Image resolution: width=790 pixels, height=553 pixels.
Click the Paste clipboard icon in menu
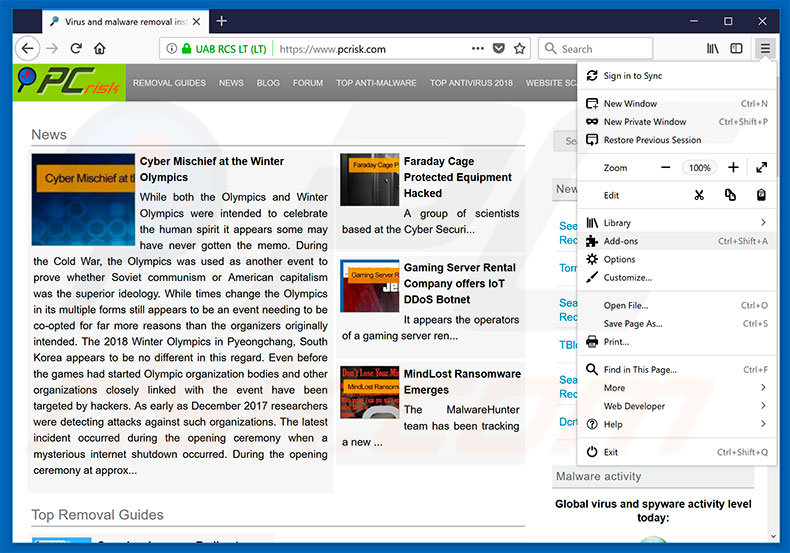[761, 195]
